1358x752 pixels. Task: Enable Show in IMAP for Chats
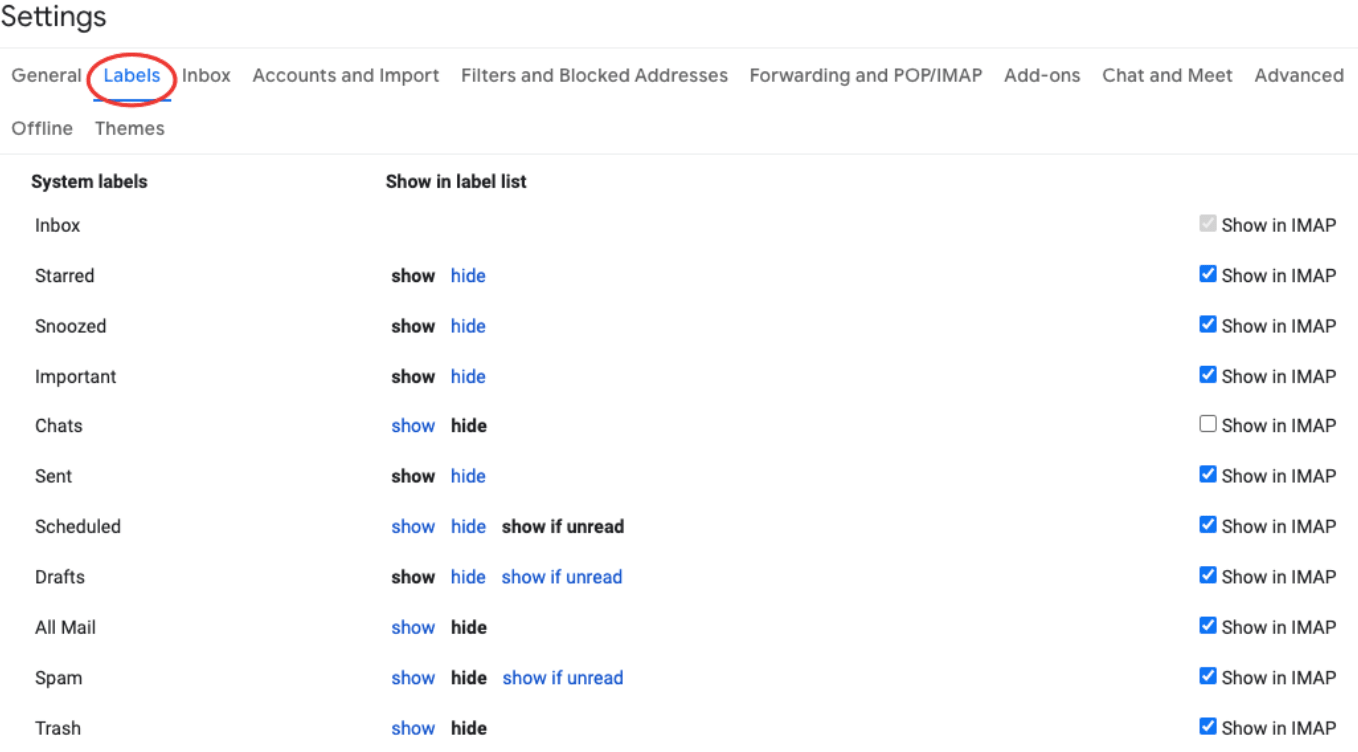(x=1207, y=423)
